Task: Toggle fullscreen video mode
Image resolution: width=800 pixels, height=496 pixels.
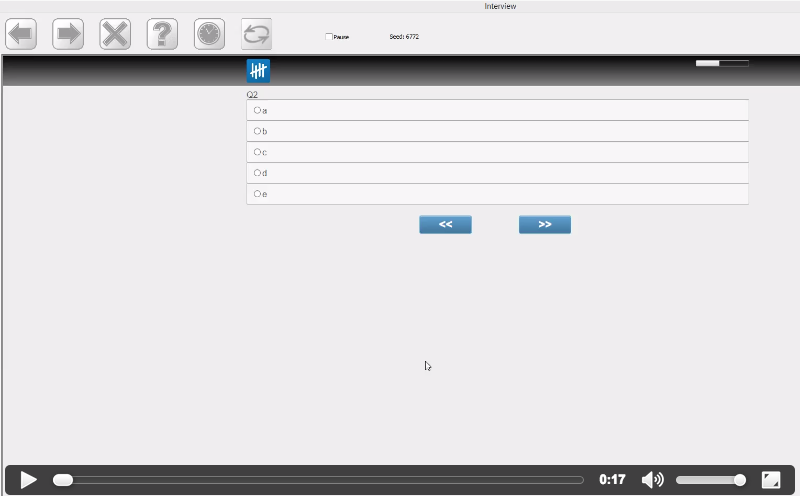Action: pyautogui.click(x=771, y=480)
